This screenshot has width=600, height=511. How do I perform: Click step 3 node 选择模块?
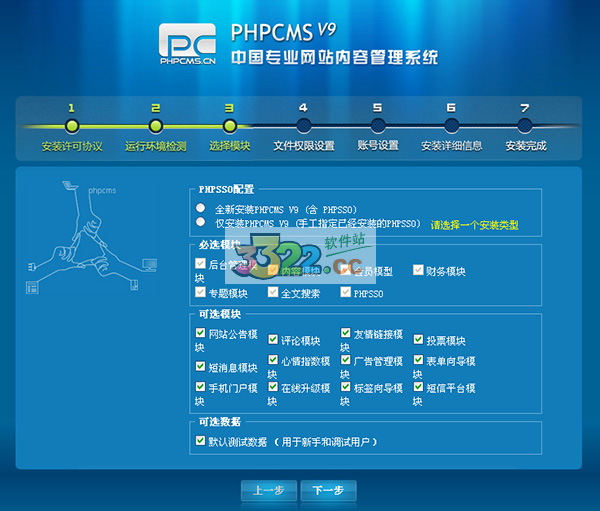[x=230, y=126]
